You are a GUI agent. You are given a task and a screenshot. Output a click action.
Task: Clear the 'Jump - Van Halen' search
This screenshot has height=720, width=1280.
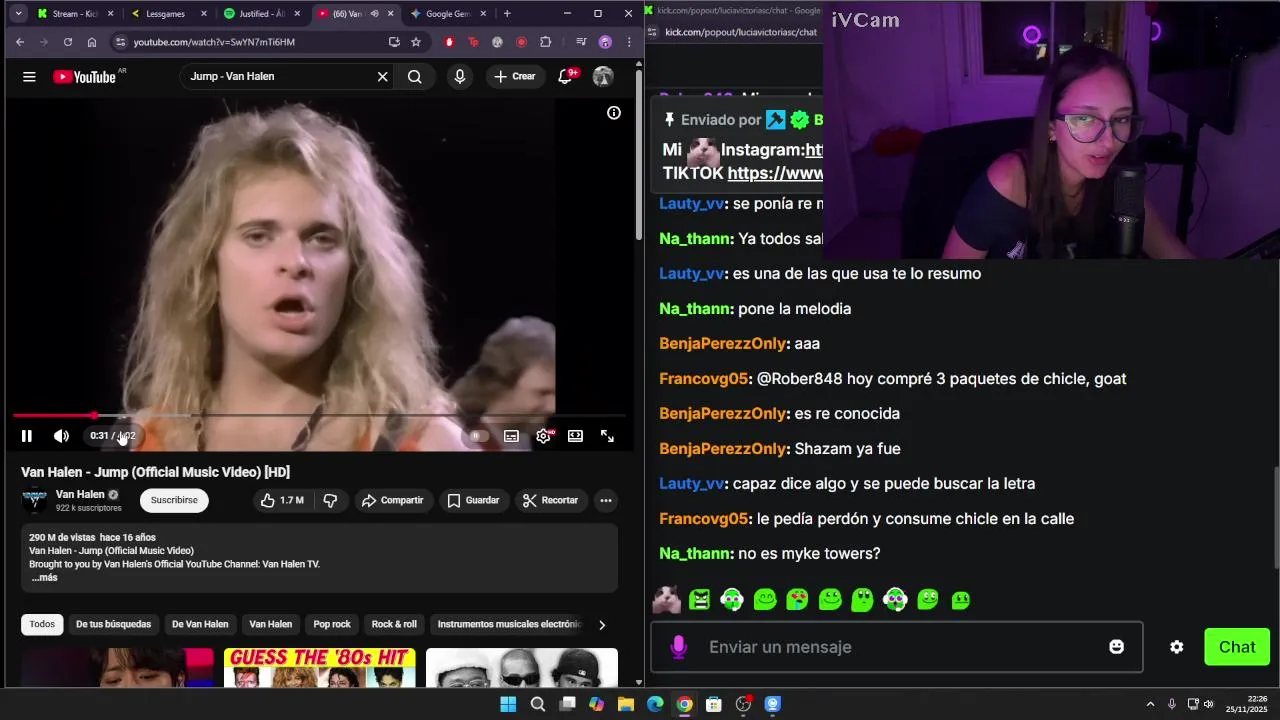382,77
